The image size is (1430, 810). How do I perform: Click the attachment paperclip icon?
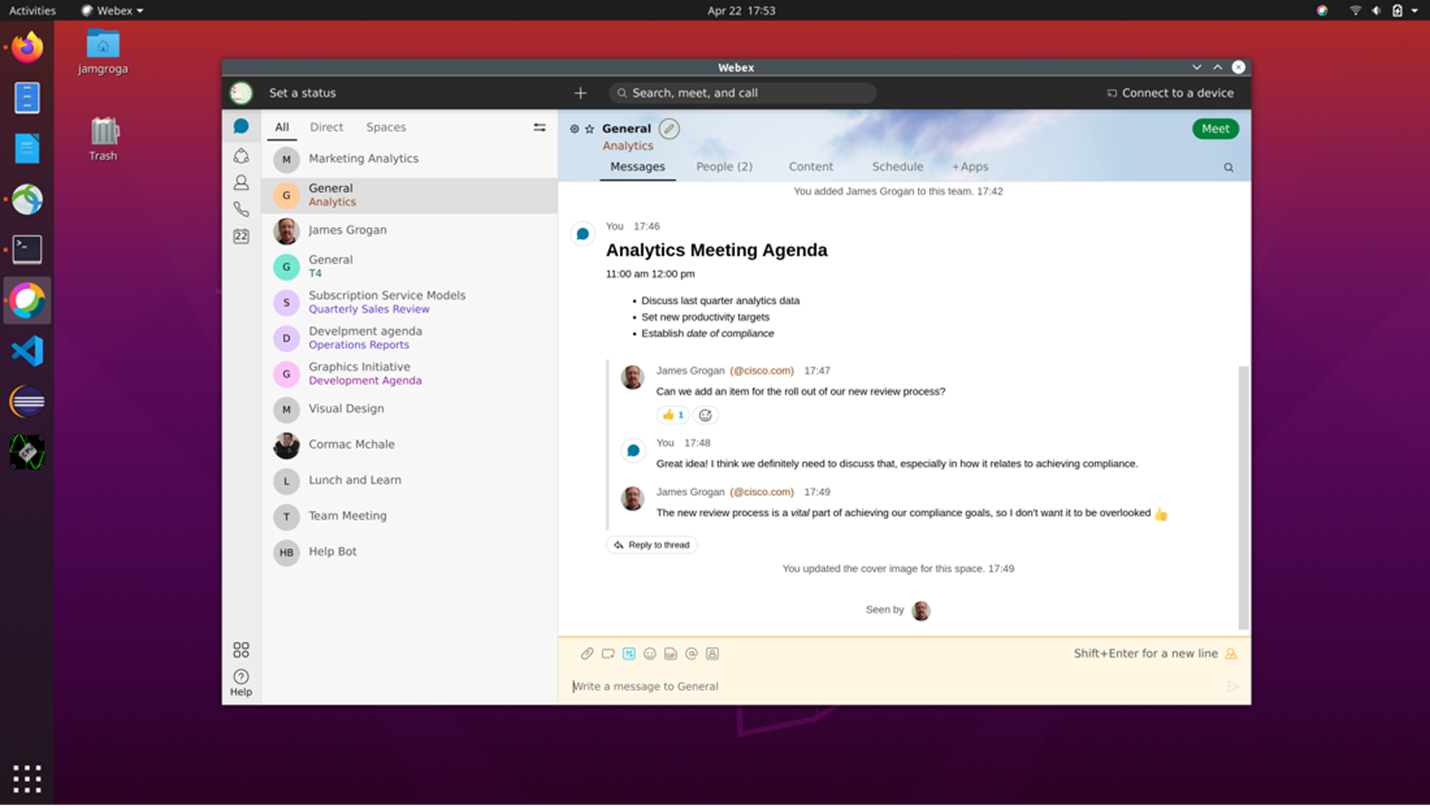coord(587,654)
